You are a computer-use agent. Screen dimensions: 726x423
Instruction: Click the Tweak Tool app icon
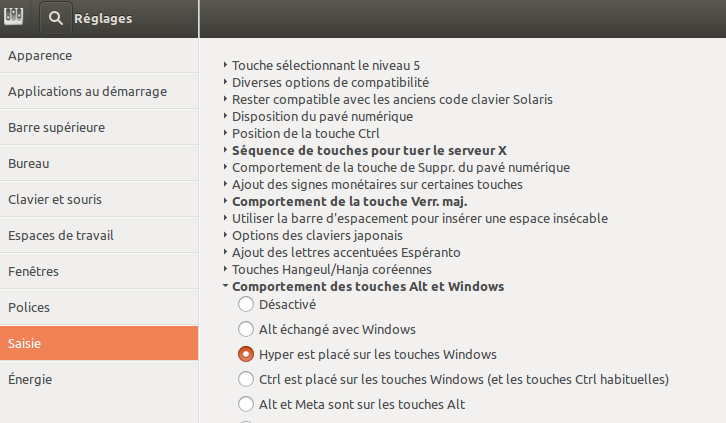point(13,17)
